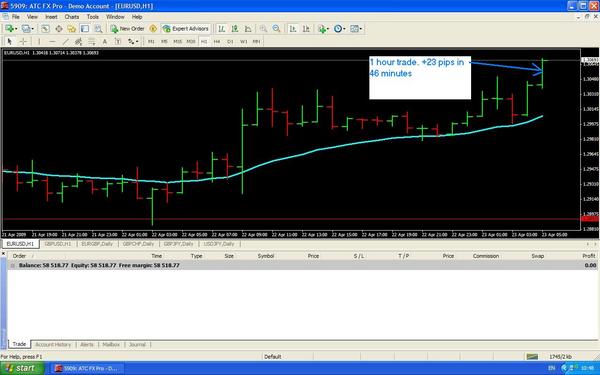Viewport: 600px width, 375px height.
Task: Open the Insert menu
Action: click(51, 17)
